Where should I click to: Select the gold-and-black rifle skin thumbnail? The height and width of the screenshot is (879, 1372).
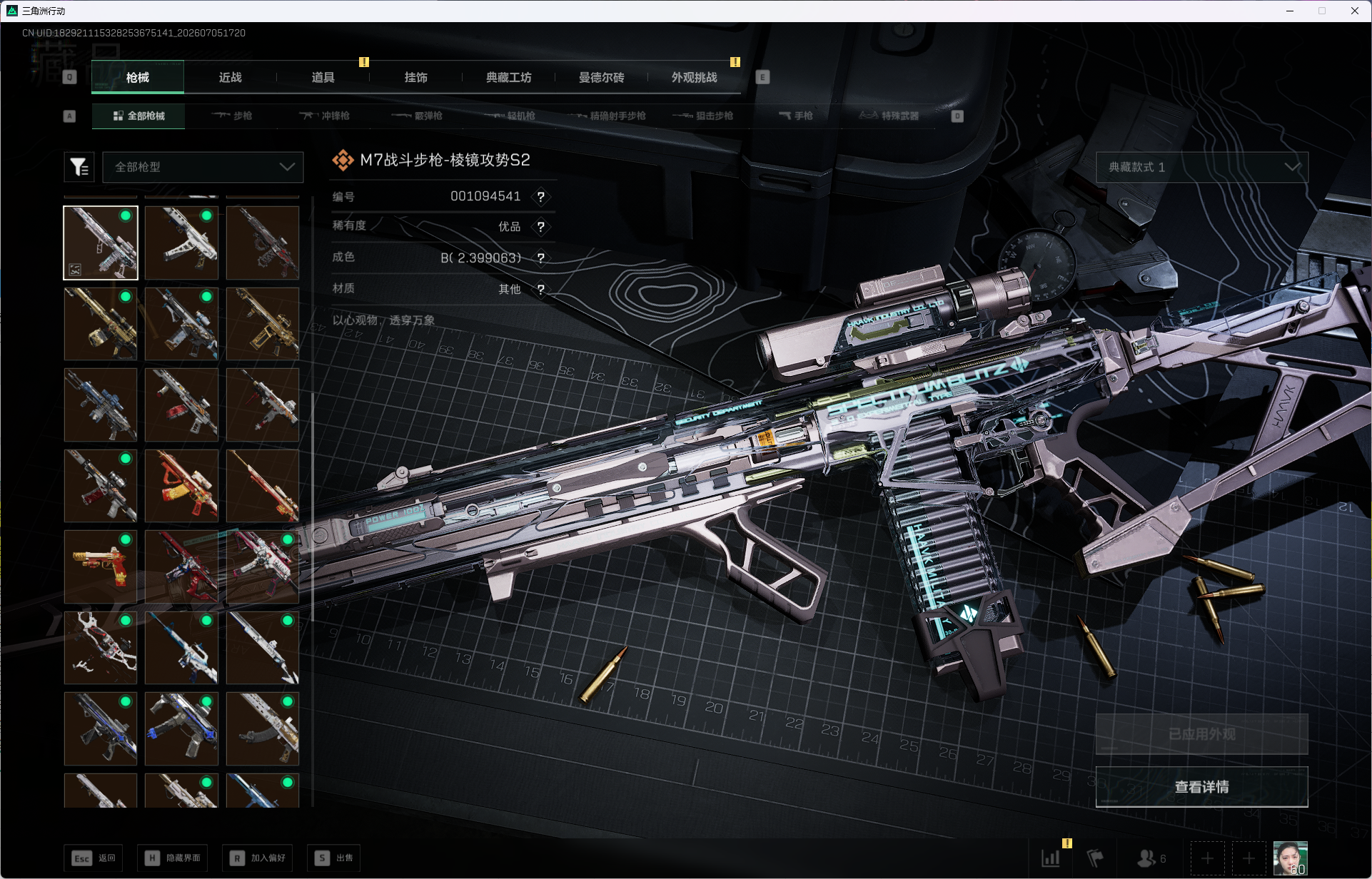click(x=101, y=324)
